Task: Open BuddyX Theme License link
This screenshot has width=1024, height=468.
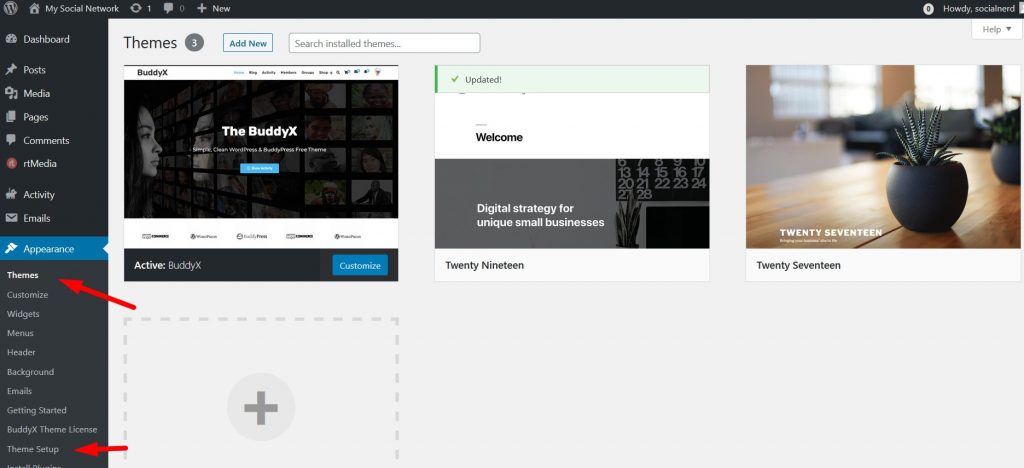Action: (x=52, y=429)
